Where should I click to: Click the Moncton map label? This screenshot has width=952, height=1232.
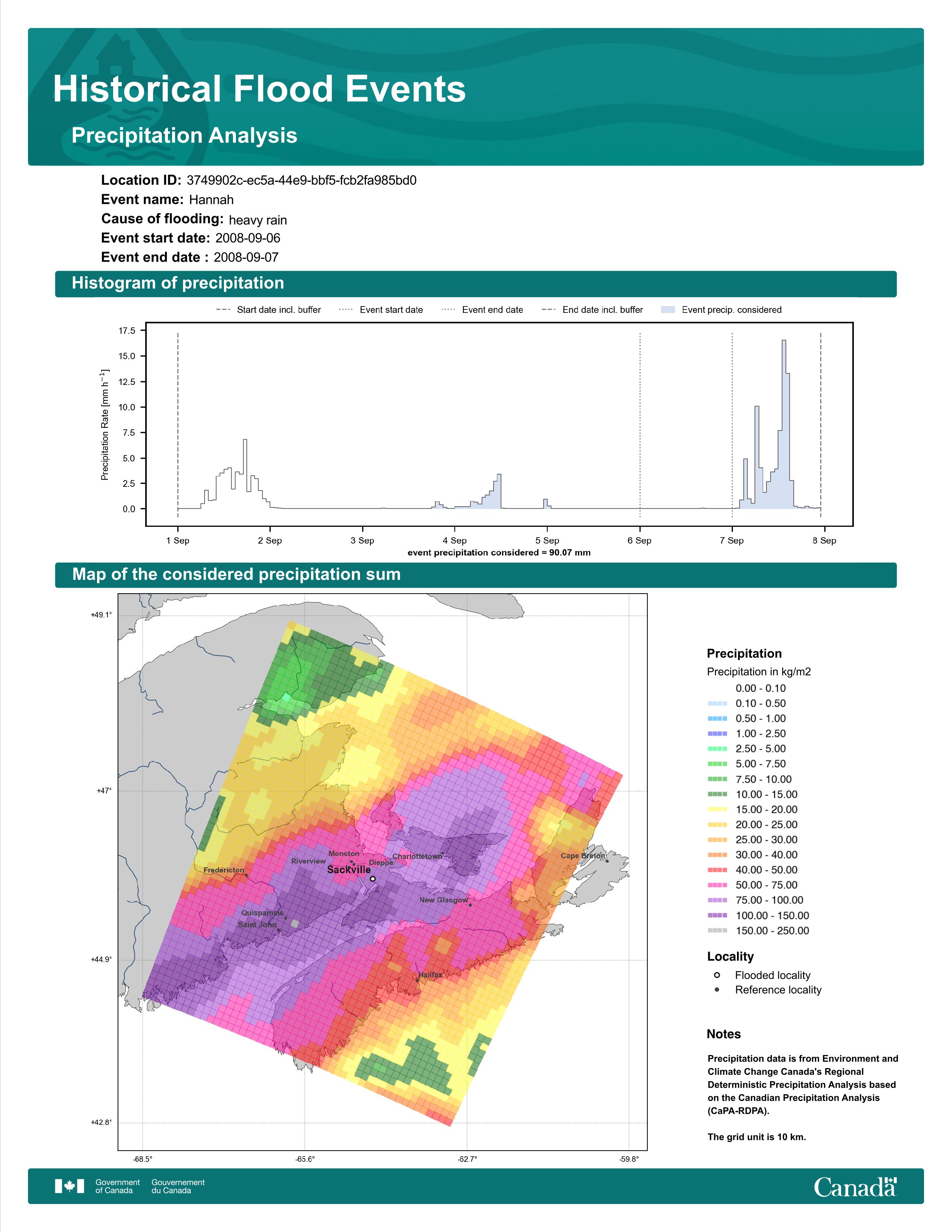pyautogui.click(x=344, y=853)
